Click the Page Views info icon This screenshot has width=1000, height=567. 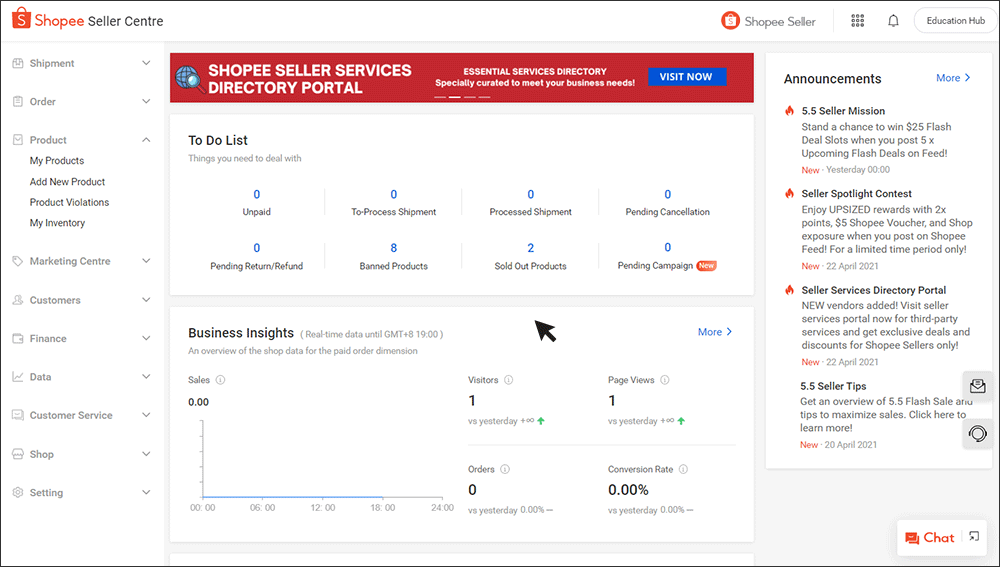tap(665, 380)
